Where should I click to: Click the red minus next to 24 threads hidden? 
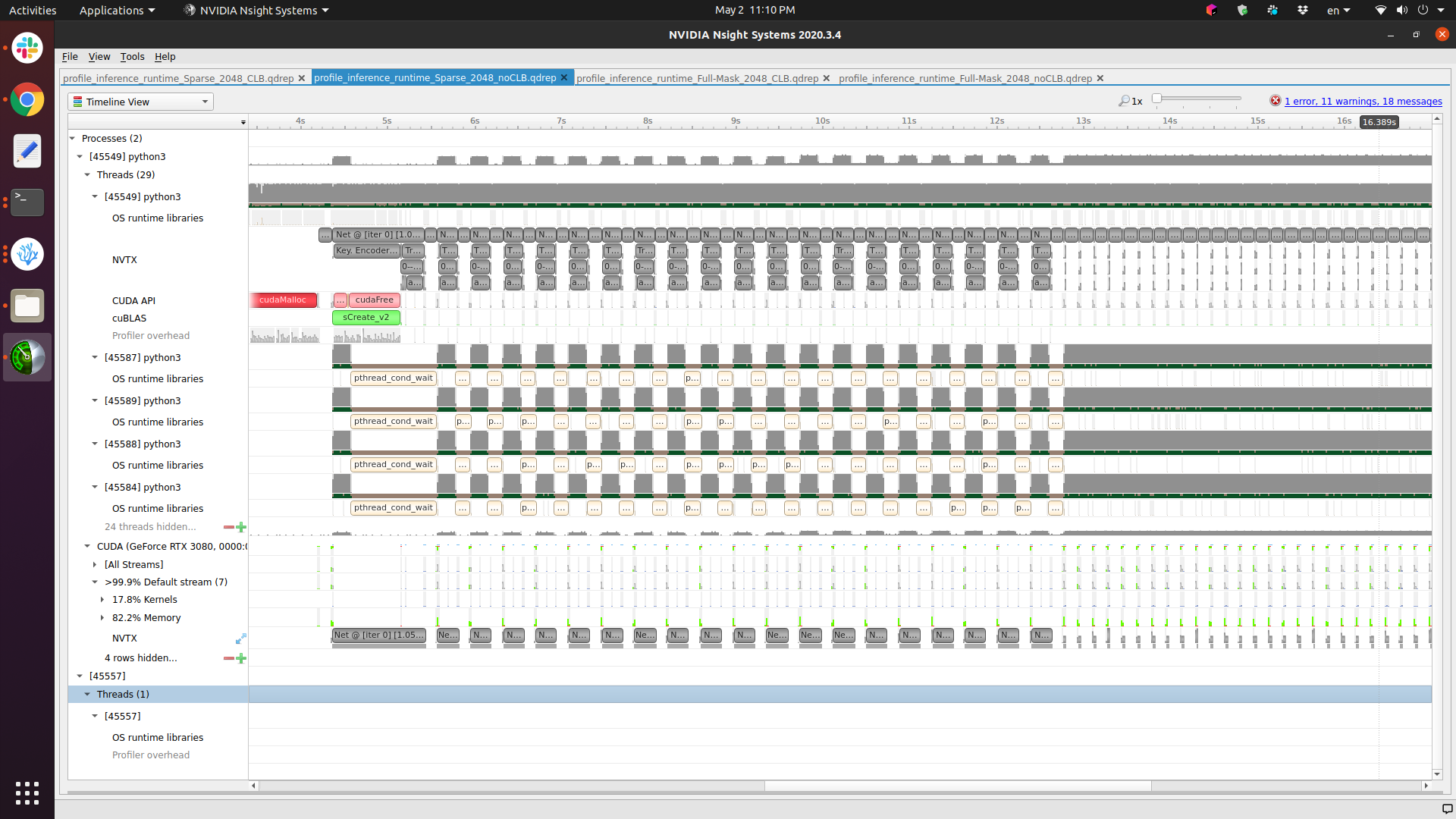pyautogui.click(x=228, y=527)
